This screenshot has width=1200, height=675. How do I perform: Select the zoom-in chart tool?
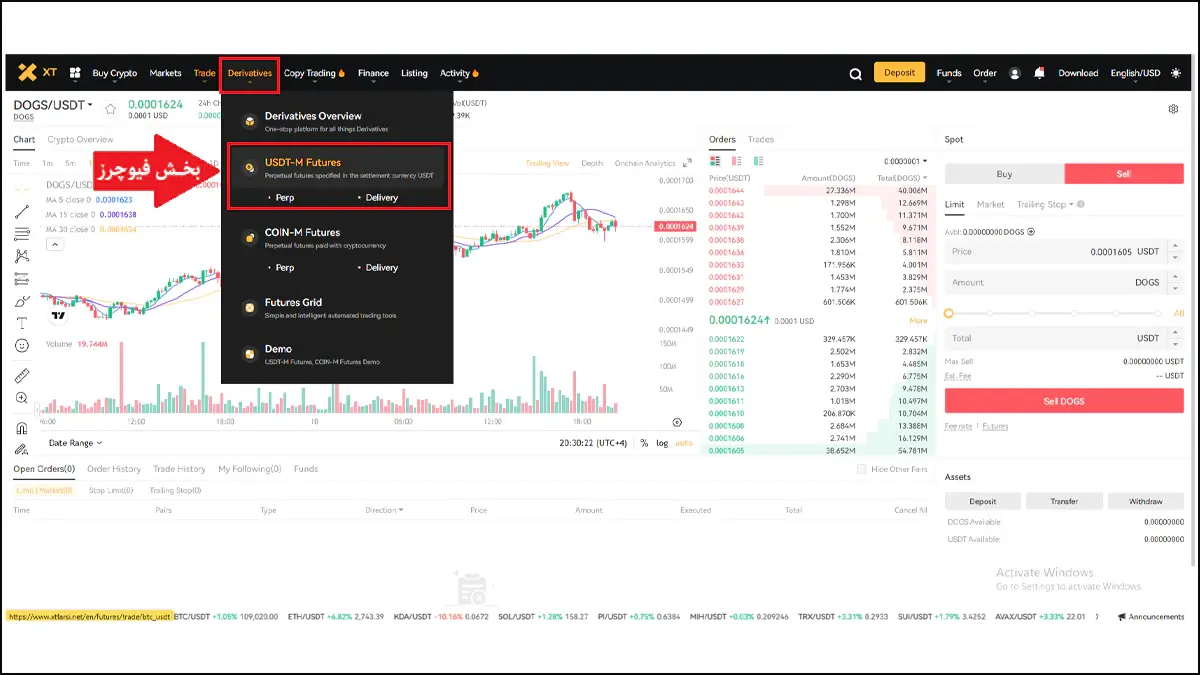click(x=22, y=398)
